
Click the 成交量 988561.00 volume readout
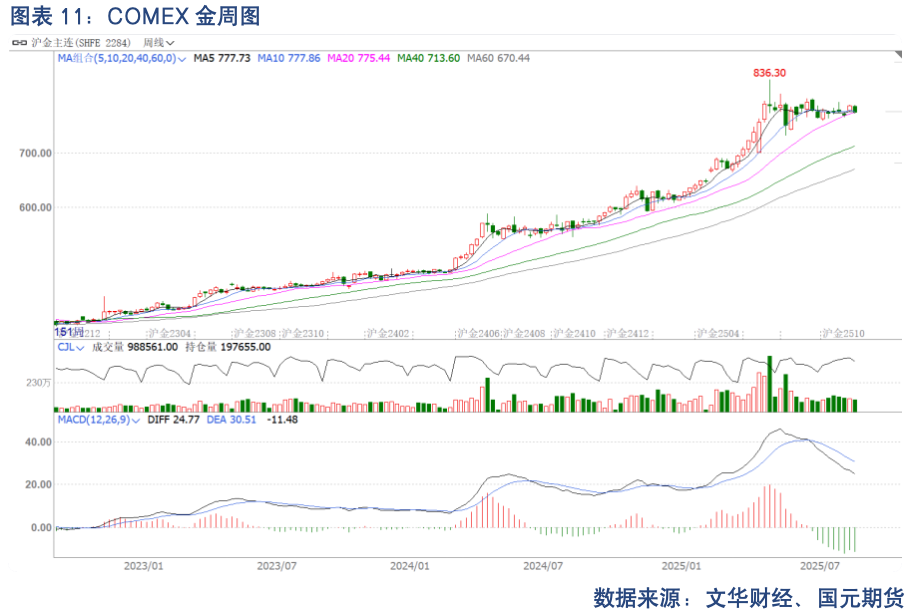(135, 347)
